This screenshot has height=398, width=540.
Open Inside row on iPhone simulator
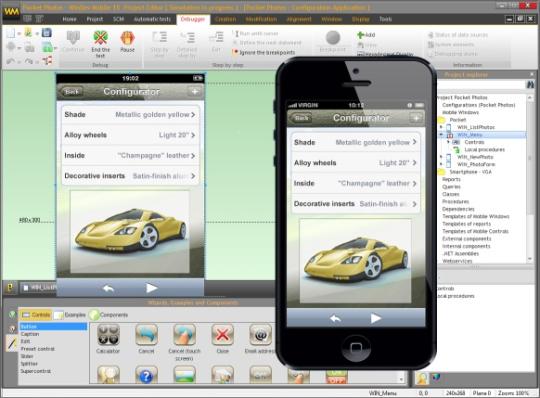click(355, 183)
